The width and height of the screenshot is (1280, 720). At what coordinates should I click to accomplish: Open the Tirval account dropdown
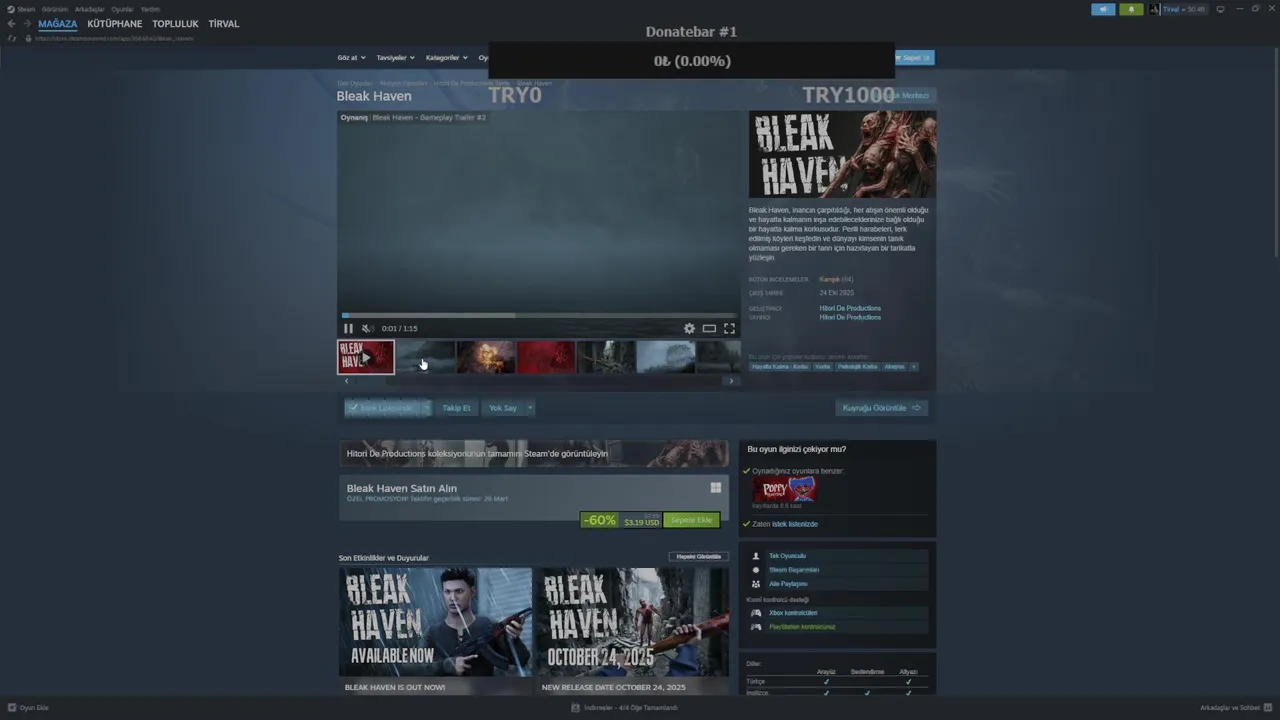[x=1184, y=9]
